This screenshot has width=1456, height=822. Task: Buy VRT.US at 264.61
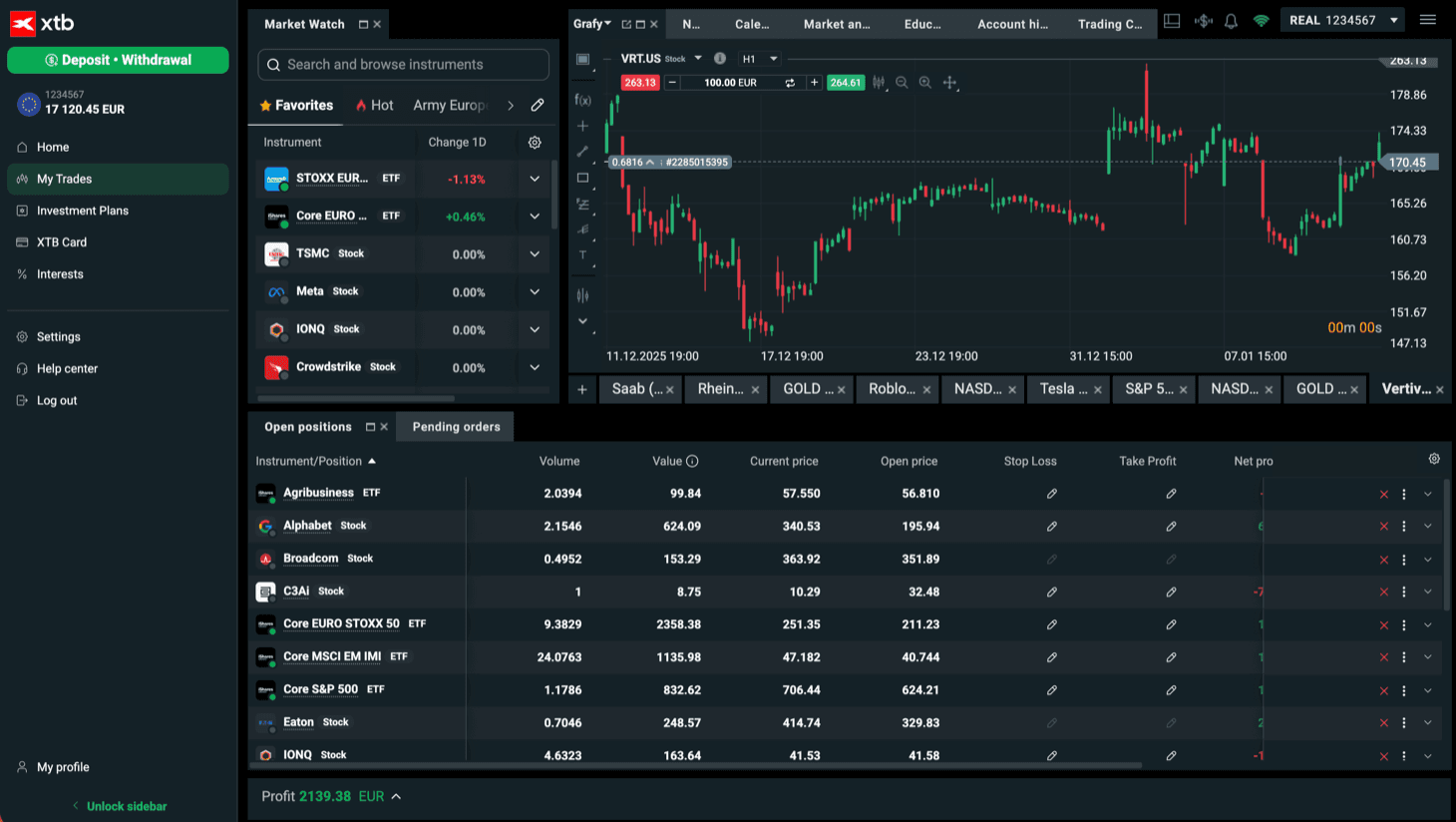tap(845, 83)
